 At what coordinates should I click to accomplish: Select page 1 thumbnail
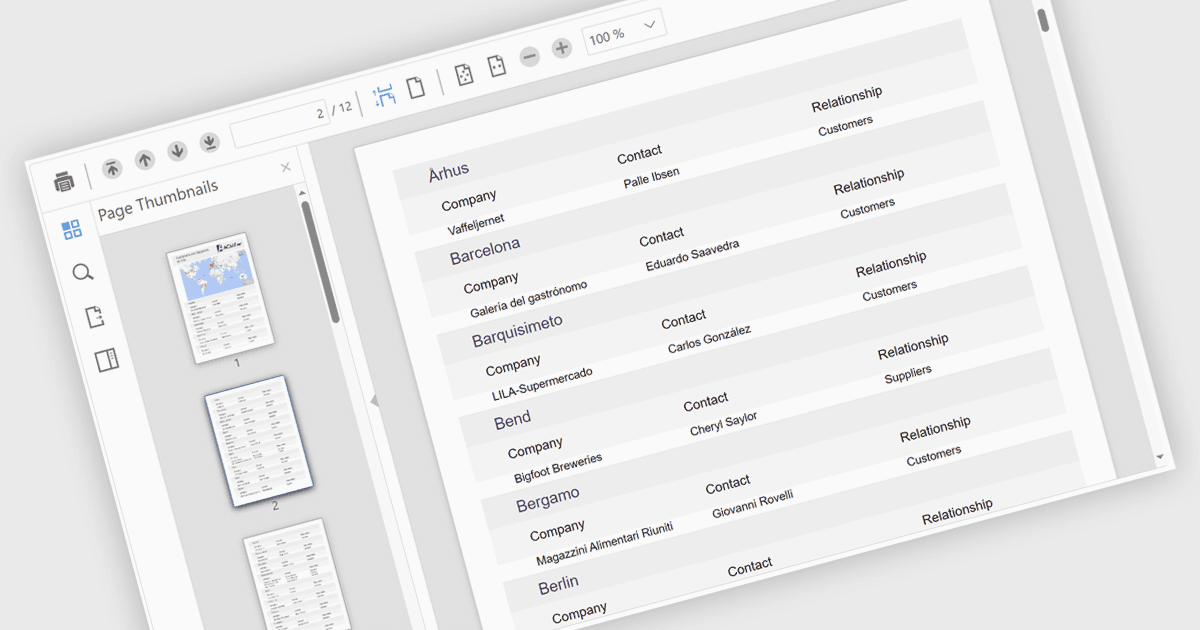(x=221, y=298)
